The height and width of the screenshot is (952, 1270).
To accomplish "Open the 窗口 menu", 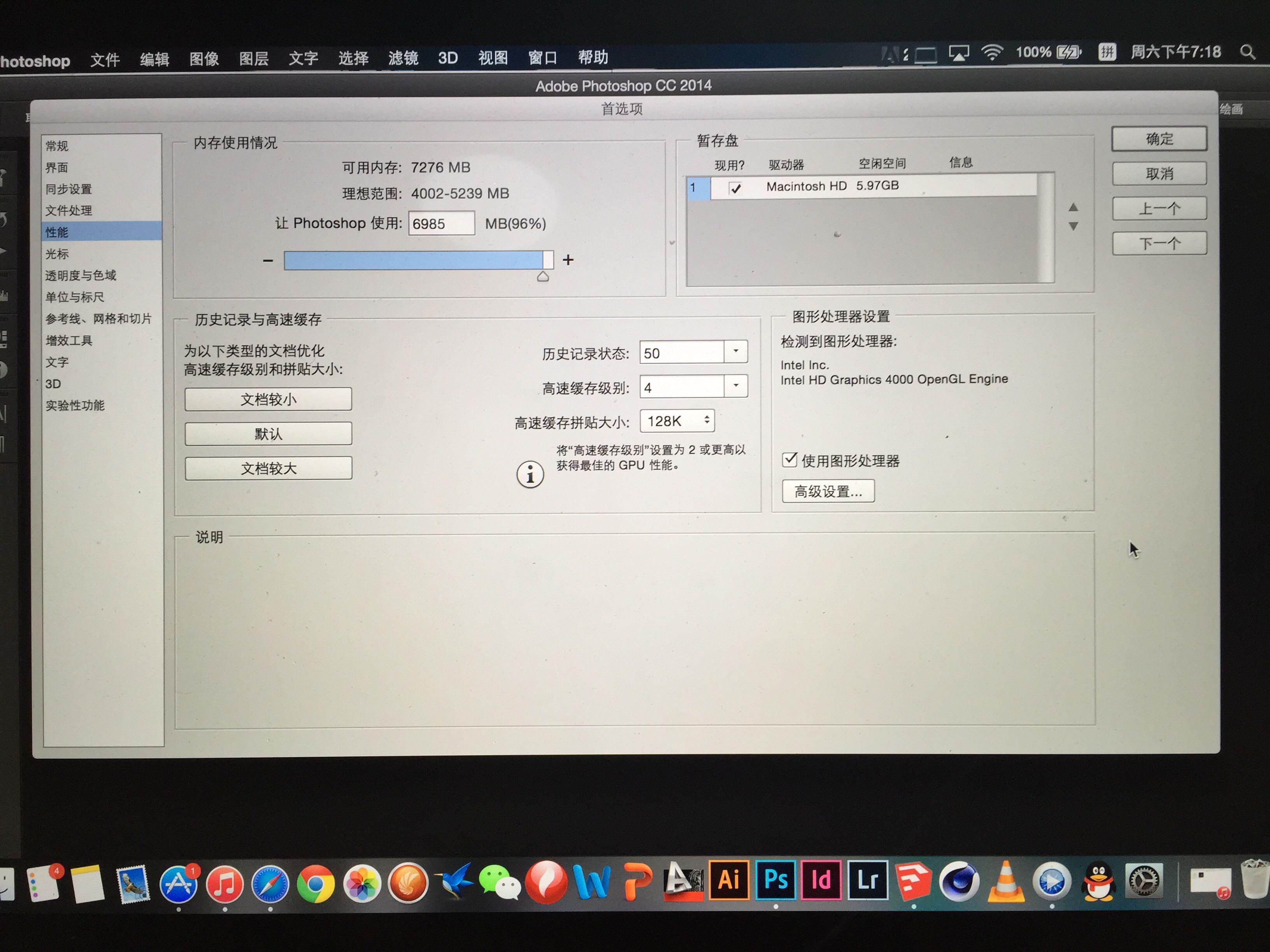I will click(x=542, y=58).
